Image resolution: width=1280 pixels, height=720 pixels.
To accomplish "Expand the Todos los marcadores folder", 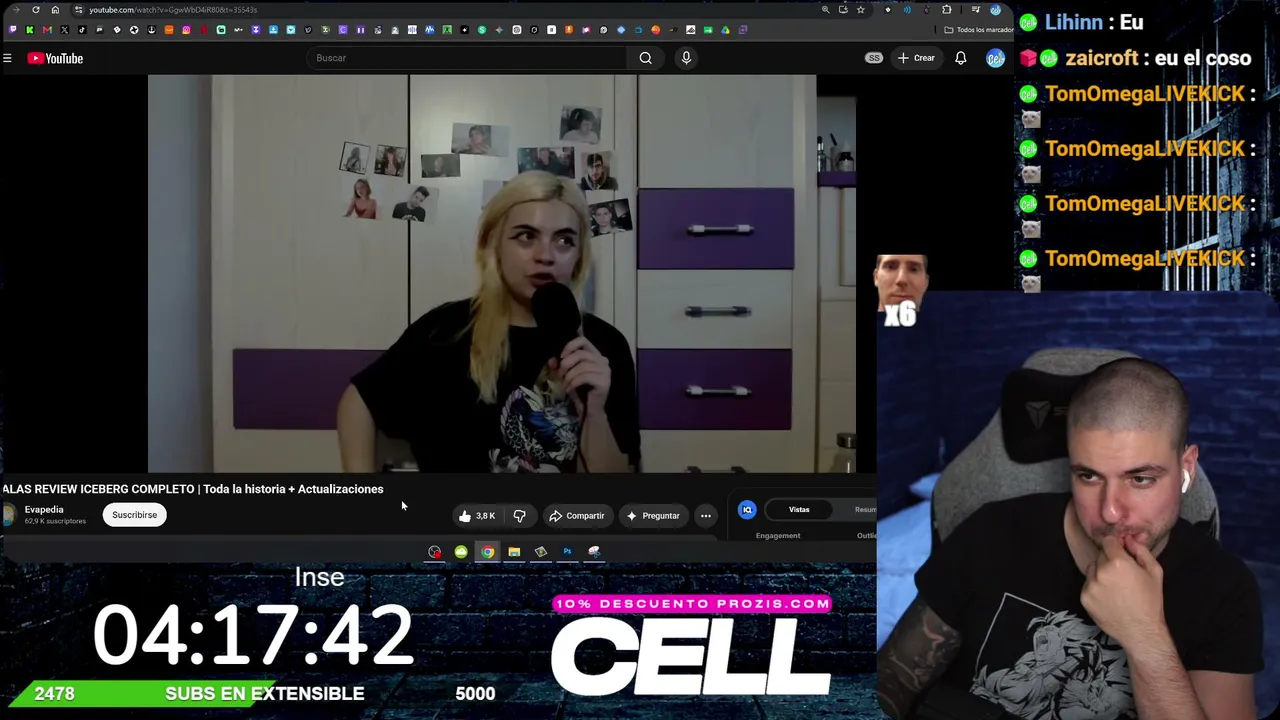I will pos(978,30).
